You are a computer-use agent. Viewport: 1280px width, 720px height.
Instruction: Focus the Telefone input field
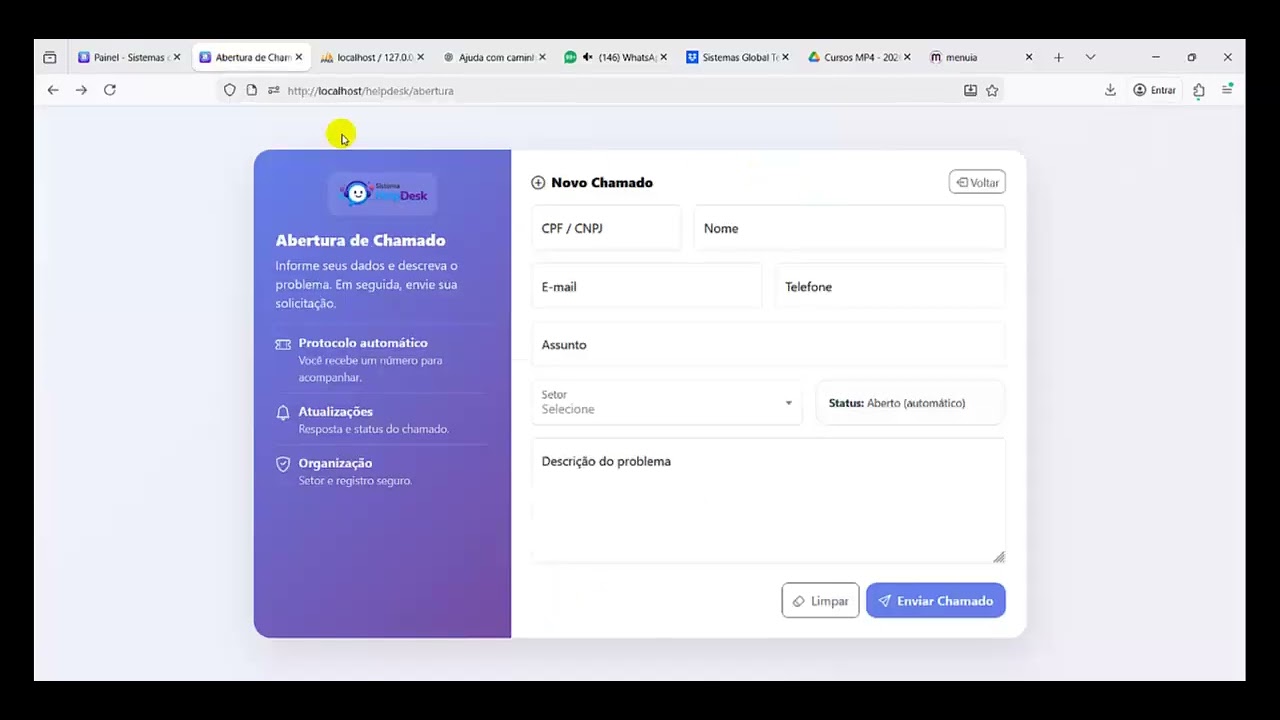pyautogui.click(x=890, y=286)
